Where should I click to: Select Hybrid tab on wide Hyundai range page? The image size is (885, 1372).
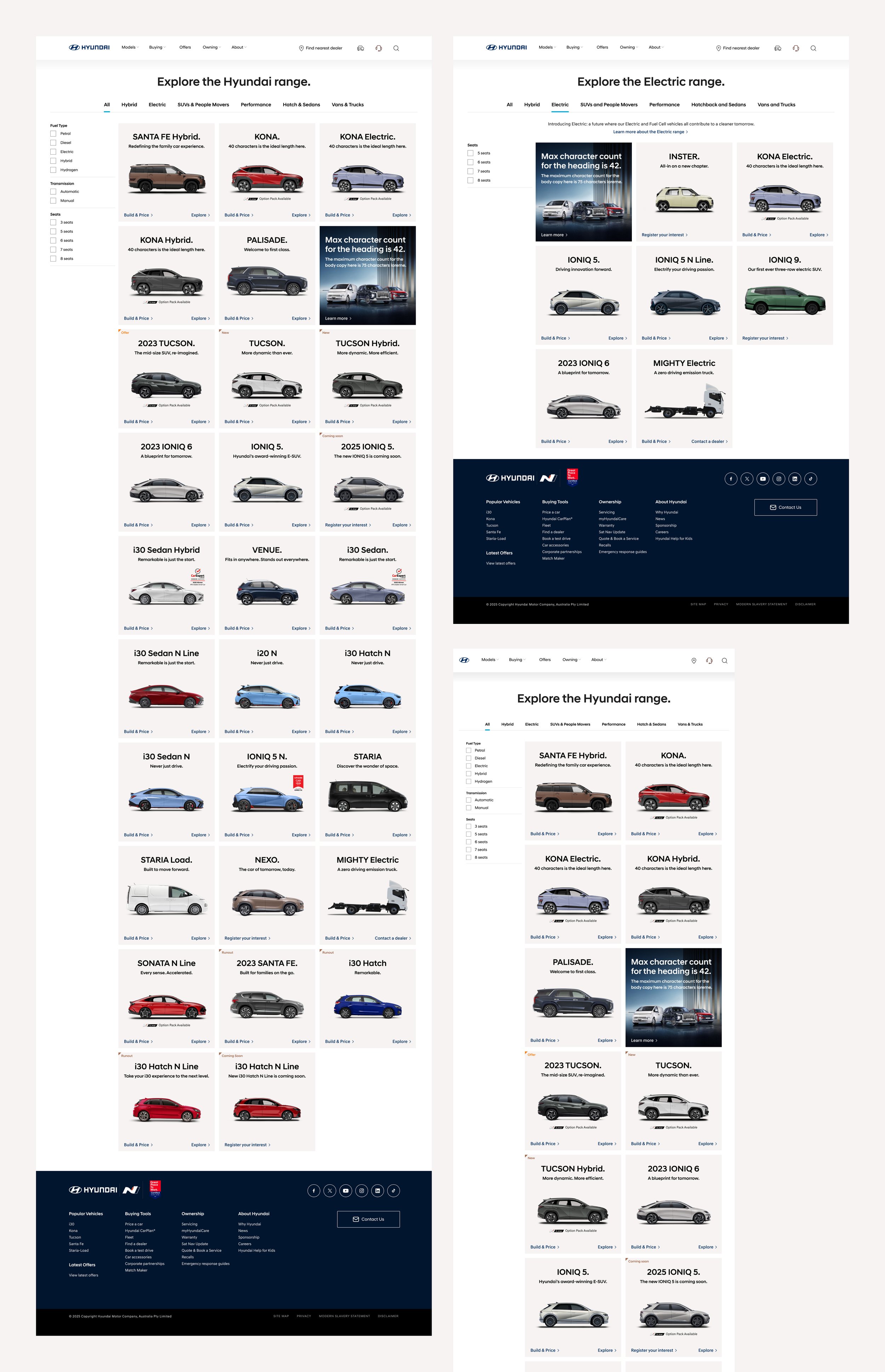tap(129, 104)
